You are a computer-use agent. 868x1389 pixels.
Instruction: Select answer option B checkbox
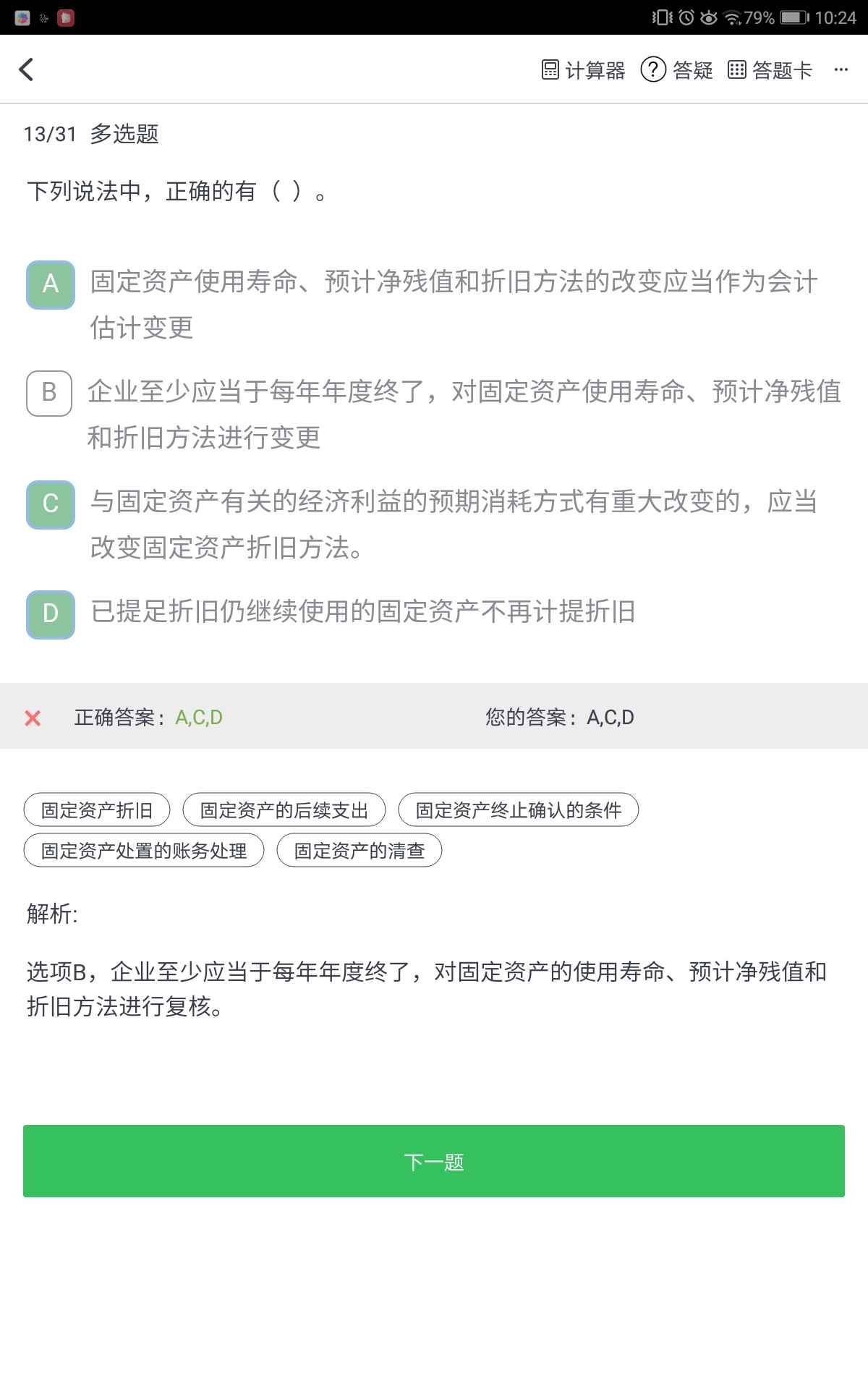[49, 393]
